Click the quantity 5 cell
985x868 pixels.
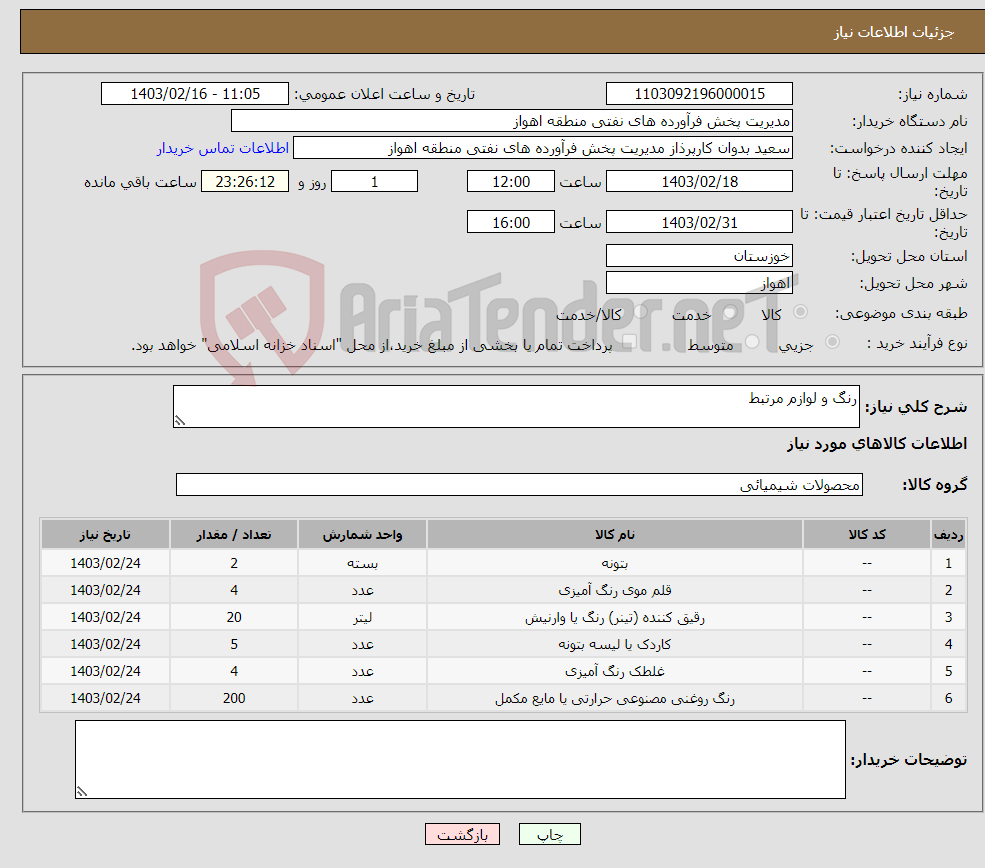click(x=234, y=644)
